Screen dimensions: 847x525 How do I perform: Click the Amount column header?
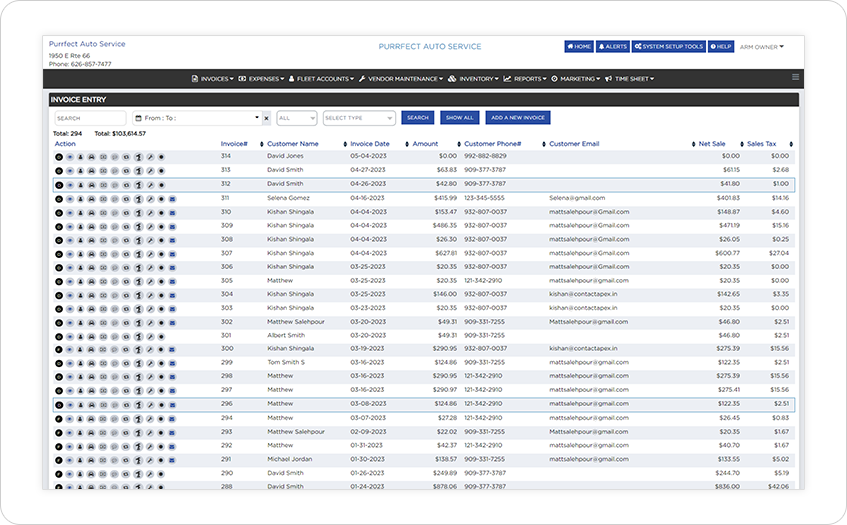tap(425, 144)
